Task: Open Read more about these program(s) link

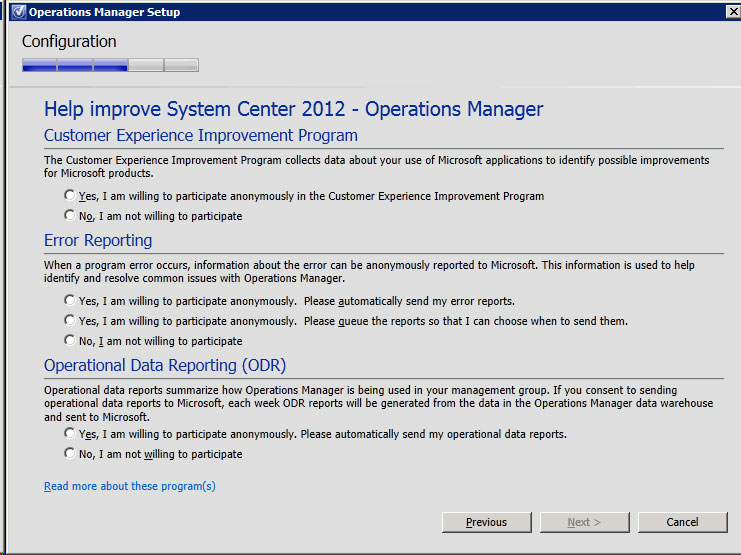Action: coord(129,486)
